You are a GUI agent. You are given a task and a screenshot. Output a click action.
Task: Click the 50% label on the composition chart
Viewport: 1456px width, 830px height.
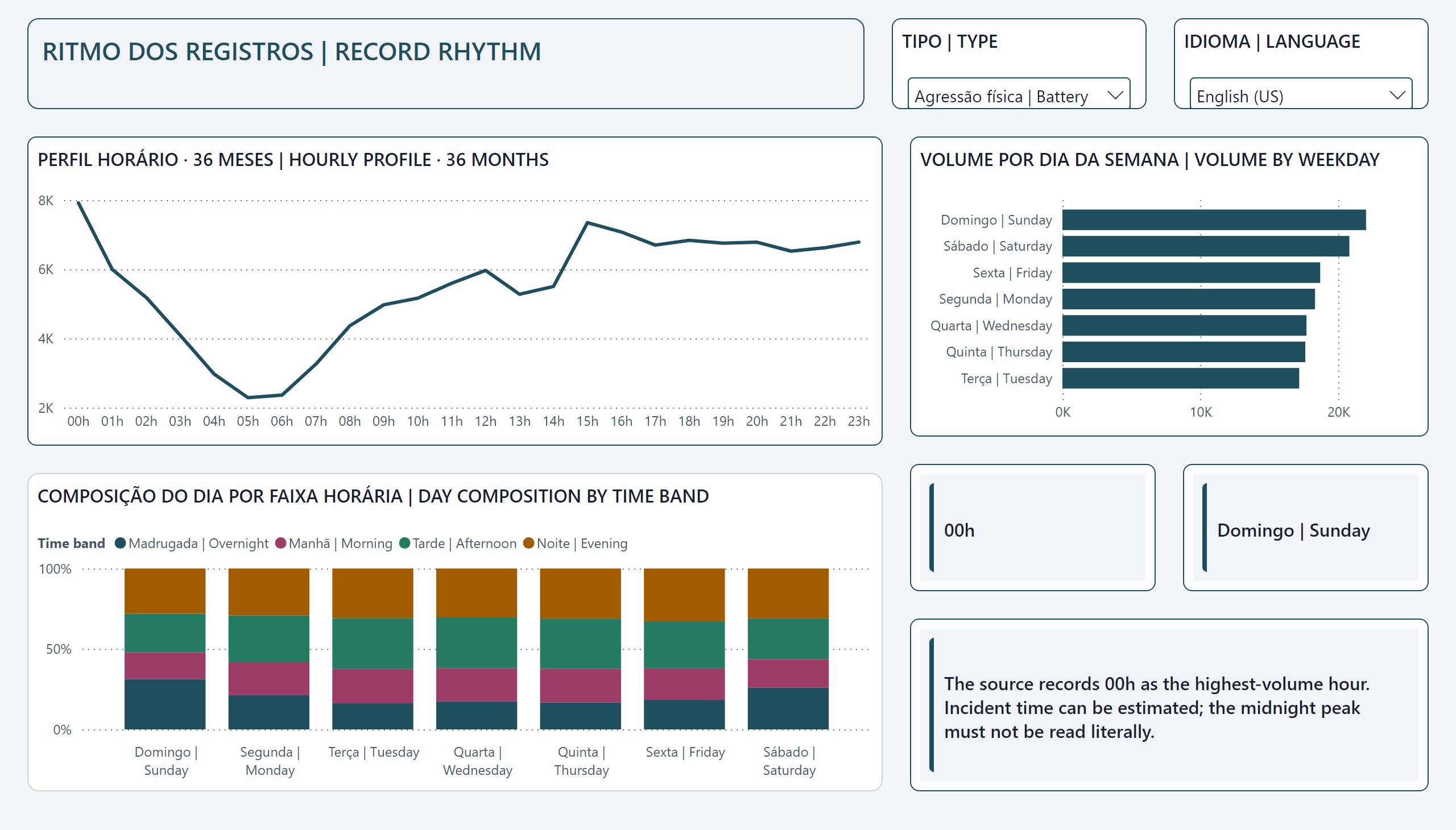[59, 649]
